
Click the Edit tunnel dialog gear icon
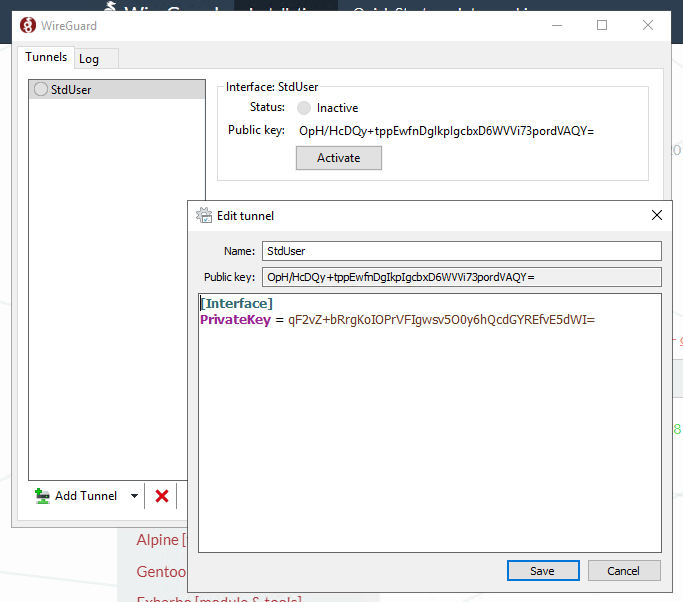click(x=204, y=215)
